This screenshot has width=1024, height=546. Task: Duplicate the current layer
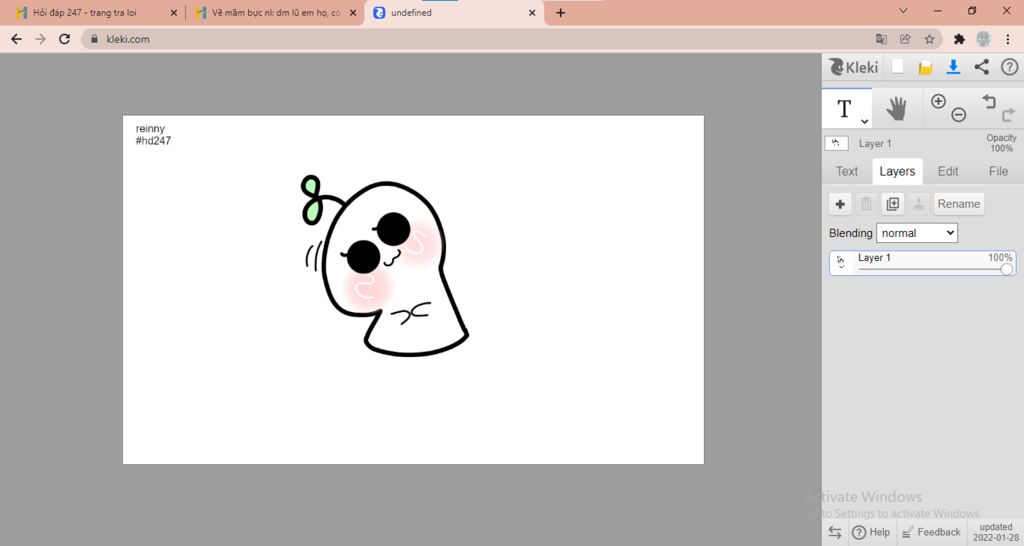(893, 204)
